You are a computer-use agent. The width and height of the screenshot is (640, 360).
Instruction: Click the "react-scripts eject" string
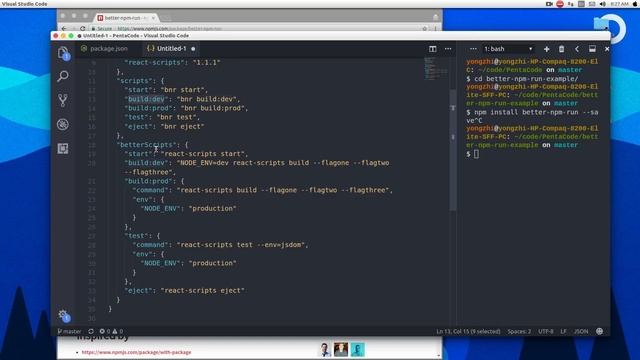coord(202,291)
